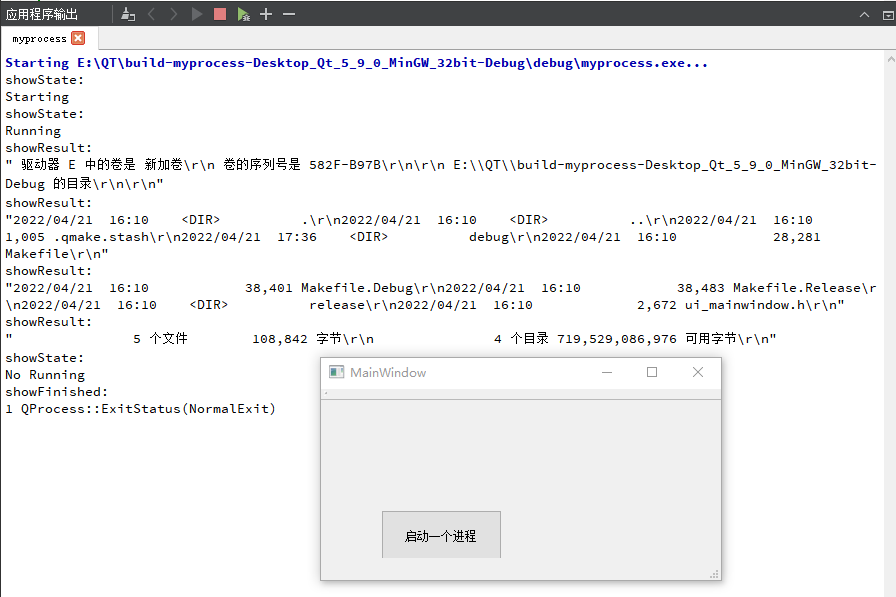Viewport: 896px width, 597px height.
Task: Close the myprocess output tab
Action: [x=78, y=38]
